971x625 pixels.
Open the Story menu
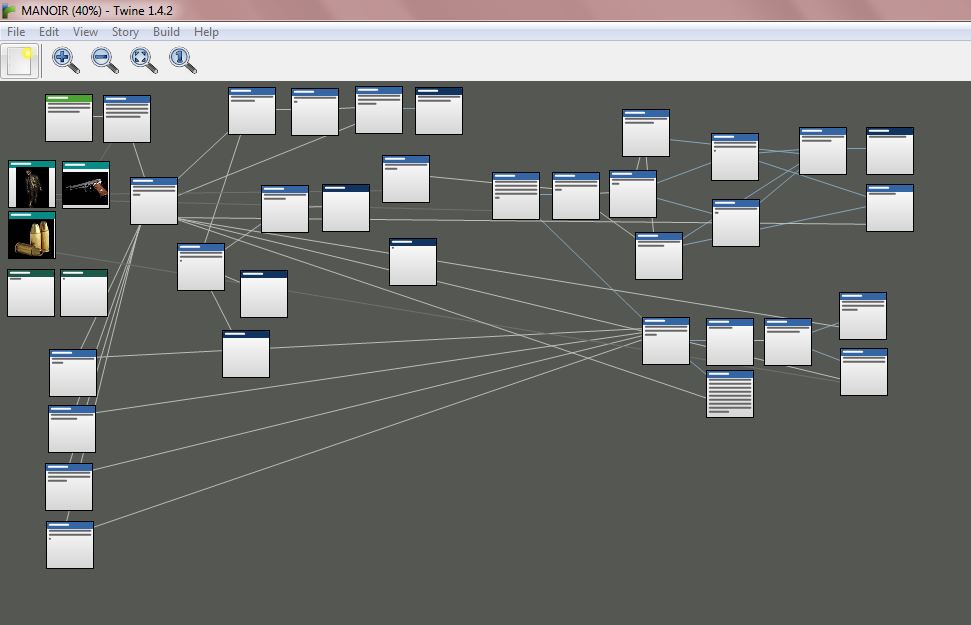(125, 32)
